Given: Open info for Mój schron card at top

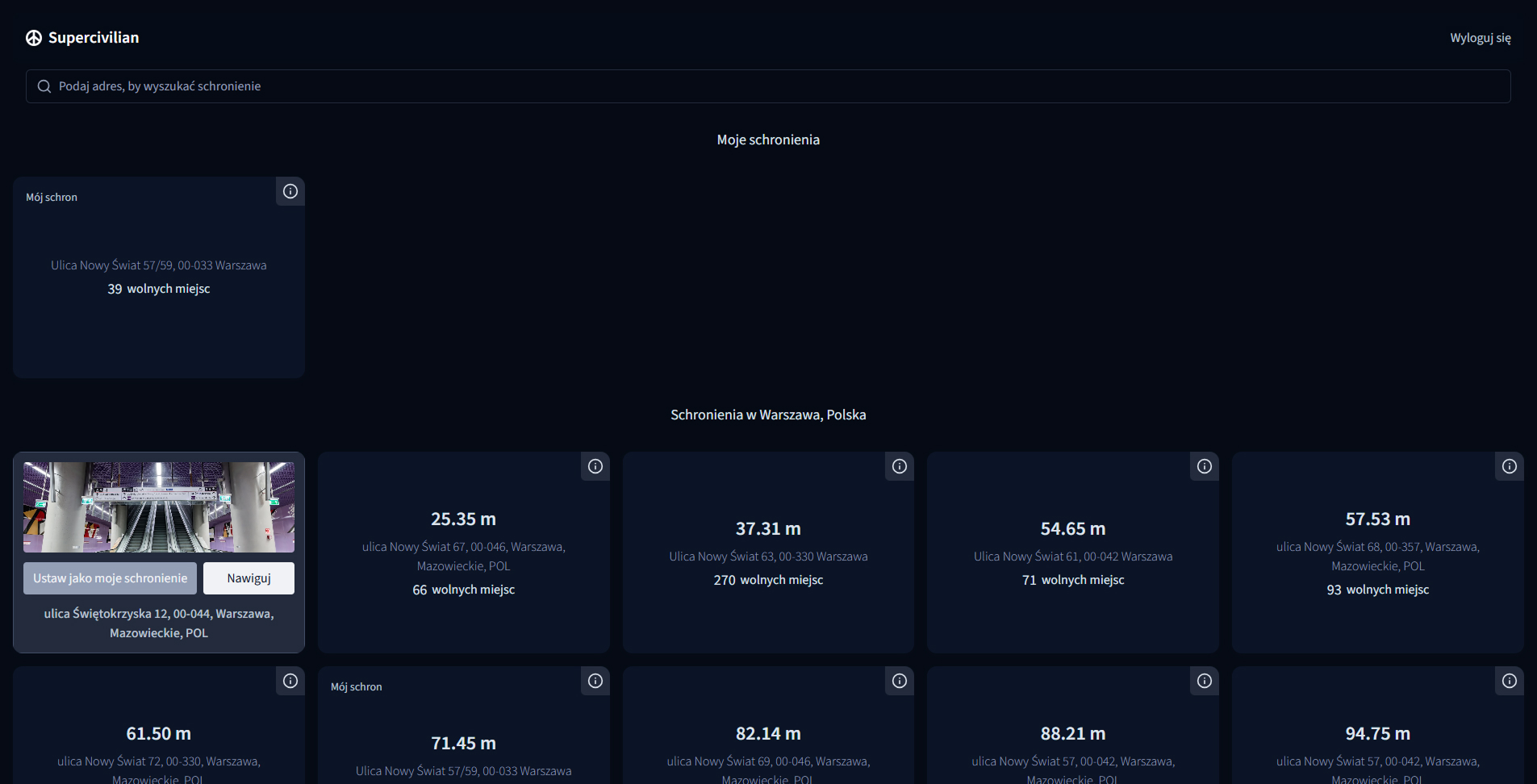Looking at the screenshot, I should click(290, 191).
